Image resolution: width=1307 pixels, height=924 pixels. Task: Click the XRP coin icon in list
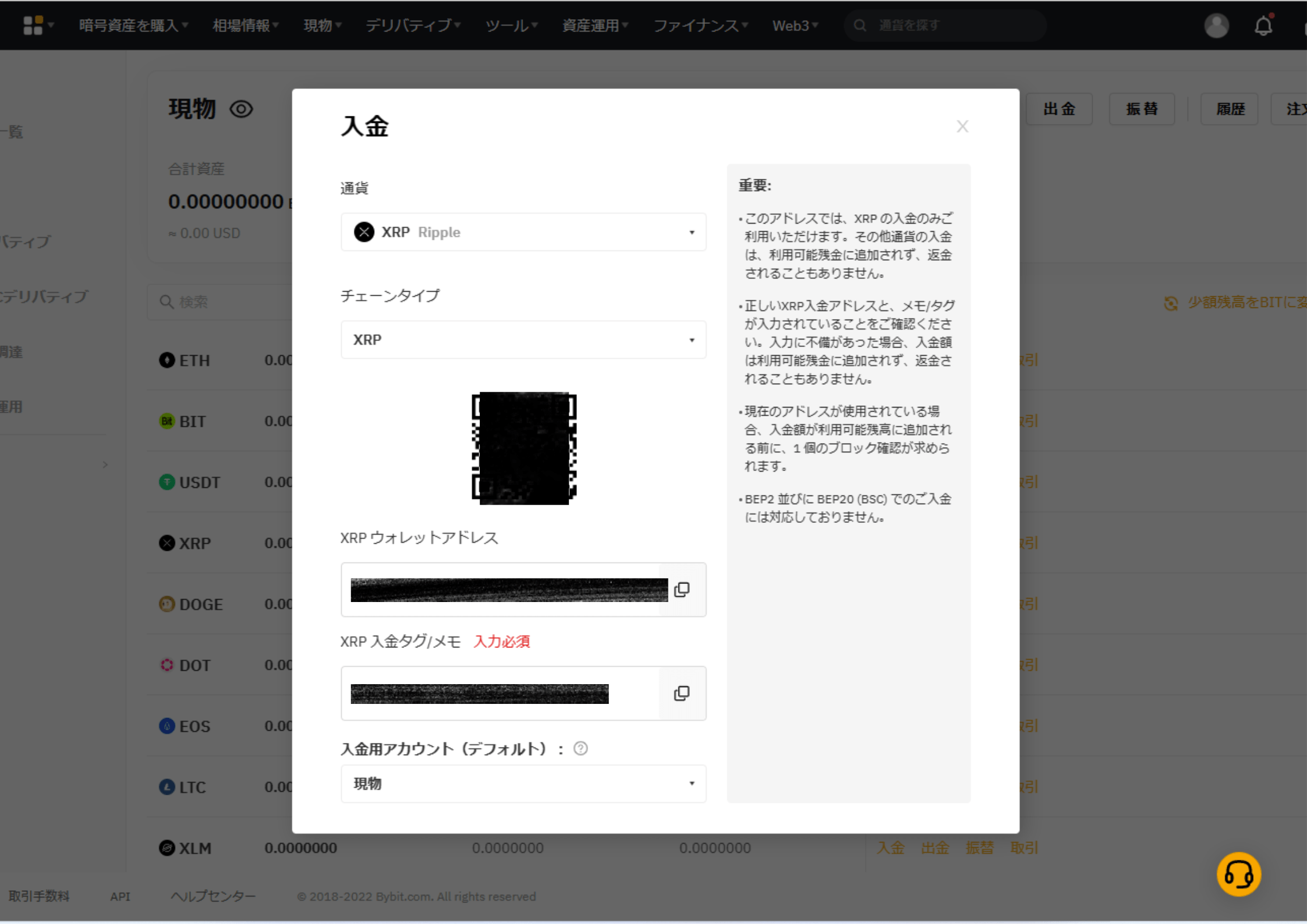[167, 543]
